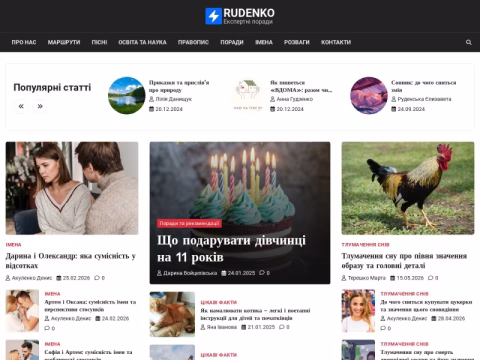Click ТЛУМАЧЕННЯ СНІВ category above rooster article
This screenshot has height=360, width=480.
pyautogui.click(x=365, y=245)
